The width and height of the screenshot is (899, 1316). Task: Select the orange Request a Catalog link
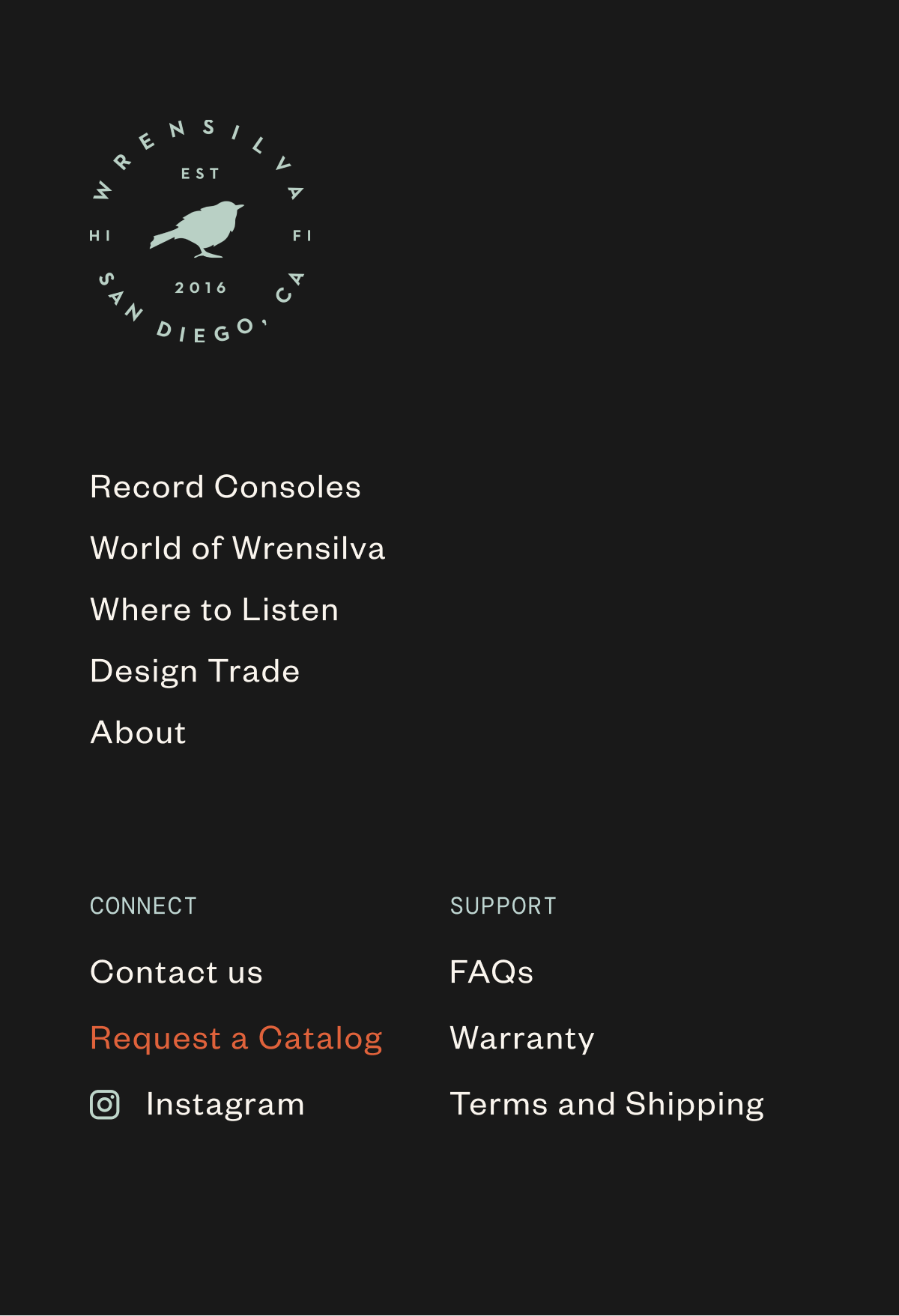tap(237, 1039)
